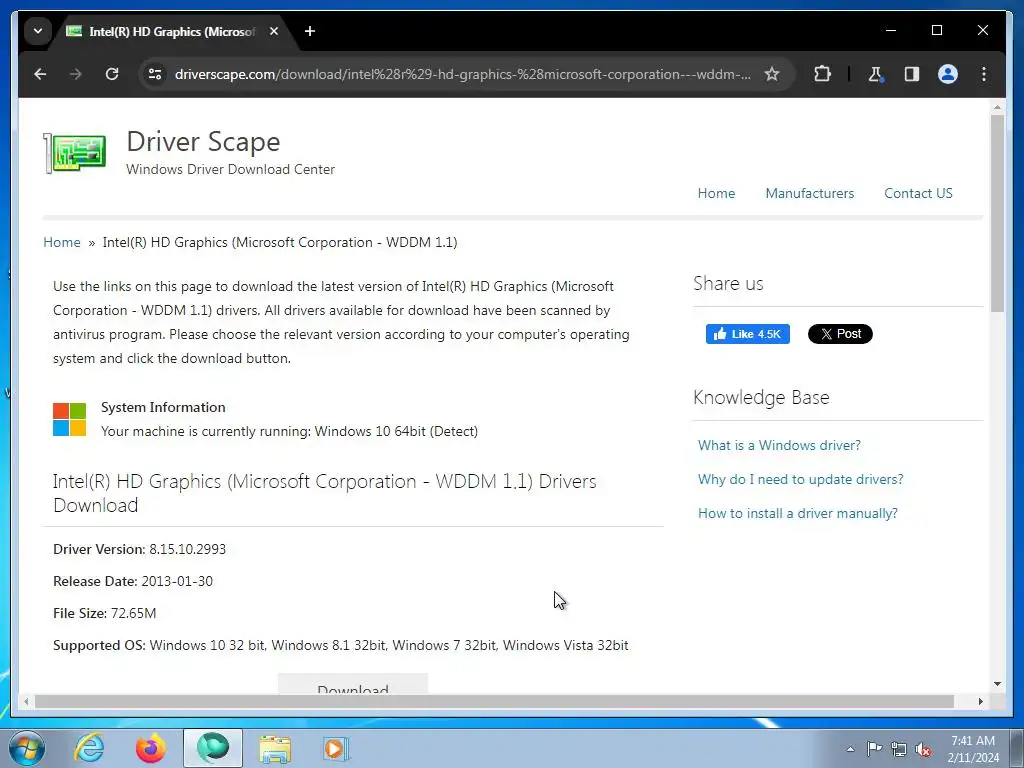Reload the current page
Image resolution: width=1024 pixels, height=768 pixels.
[x=112, y=74]
